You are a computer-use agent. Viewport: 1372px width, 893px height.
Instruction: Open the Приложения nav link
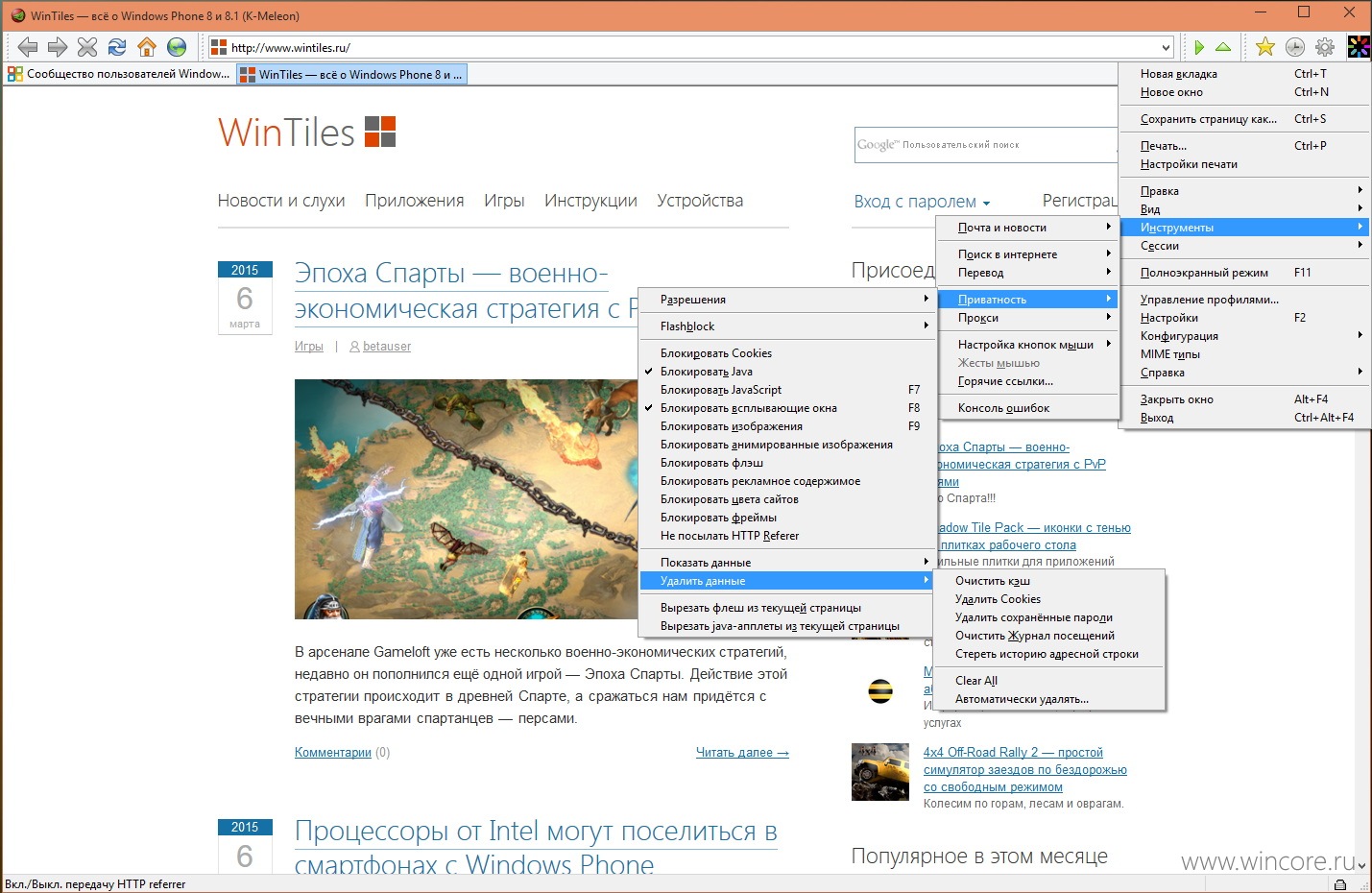click(x=415, y=201)
